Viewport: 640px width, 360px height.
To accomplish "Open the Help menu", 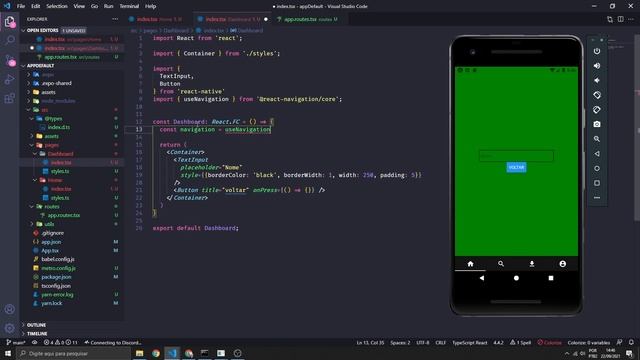I will pyautogui.click(x=150, y=6).
